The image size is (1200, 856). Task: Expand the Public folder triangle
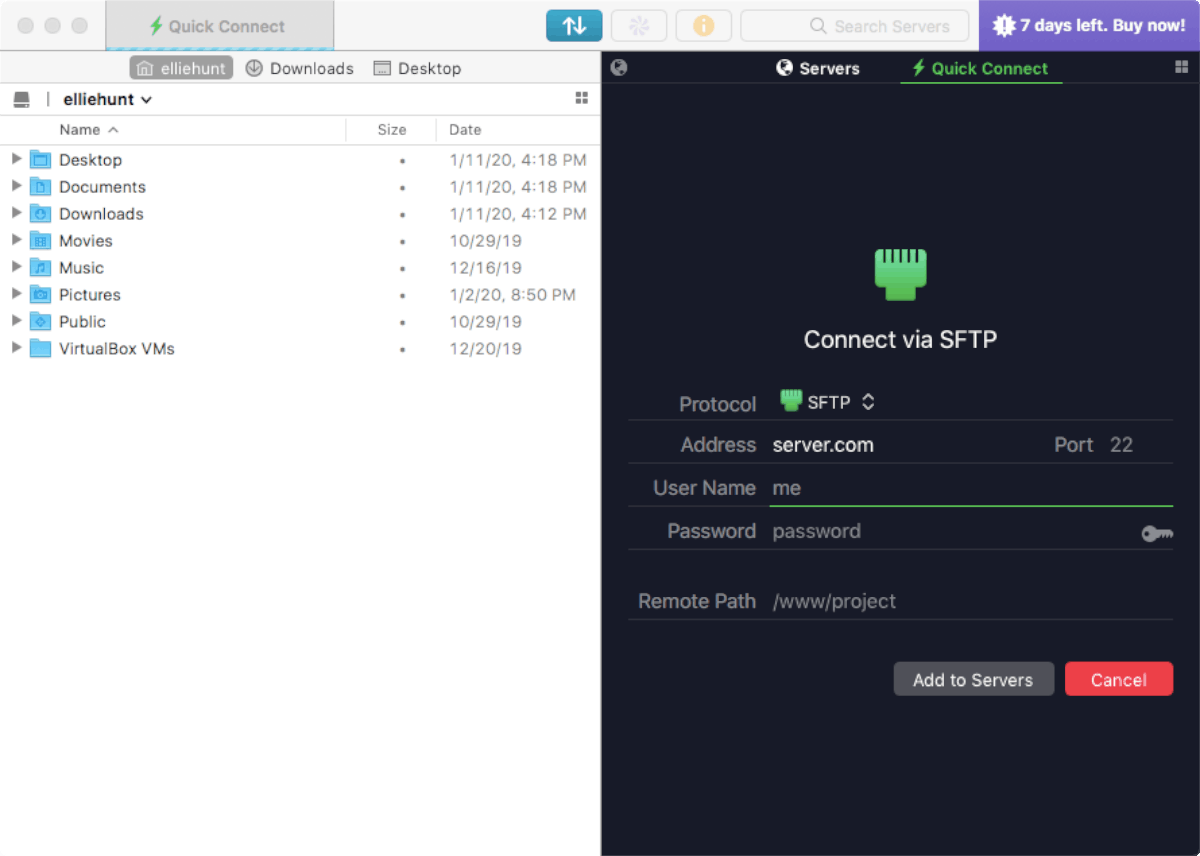pos(16,321)
